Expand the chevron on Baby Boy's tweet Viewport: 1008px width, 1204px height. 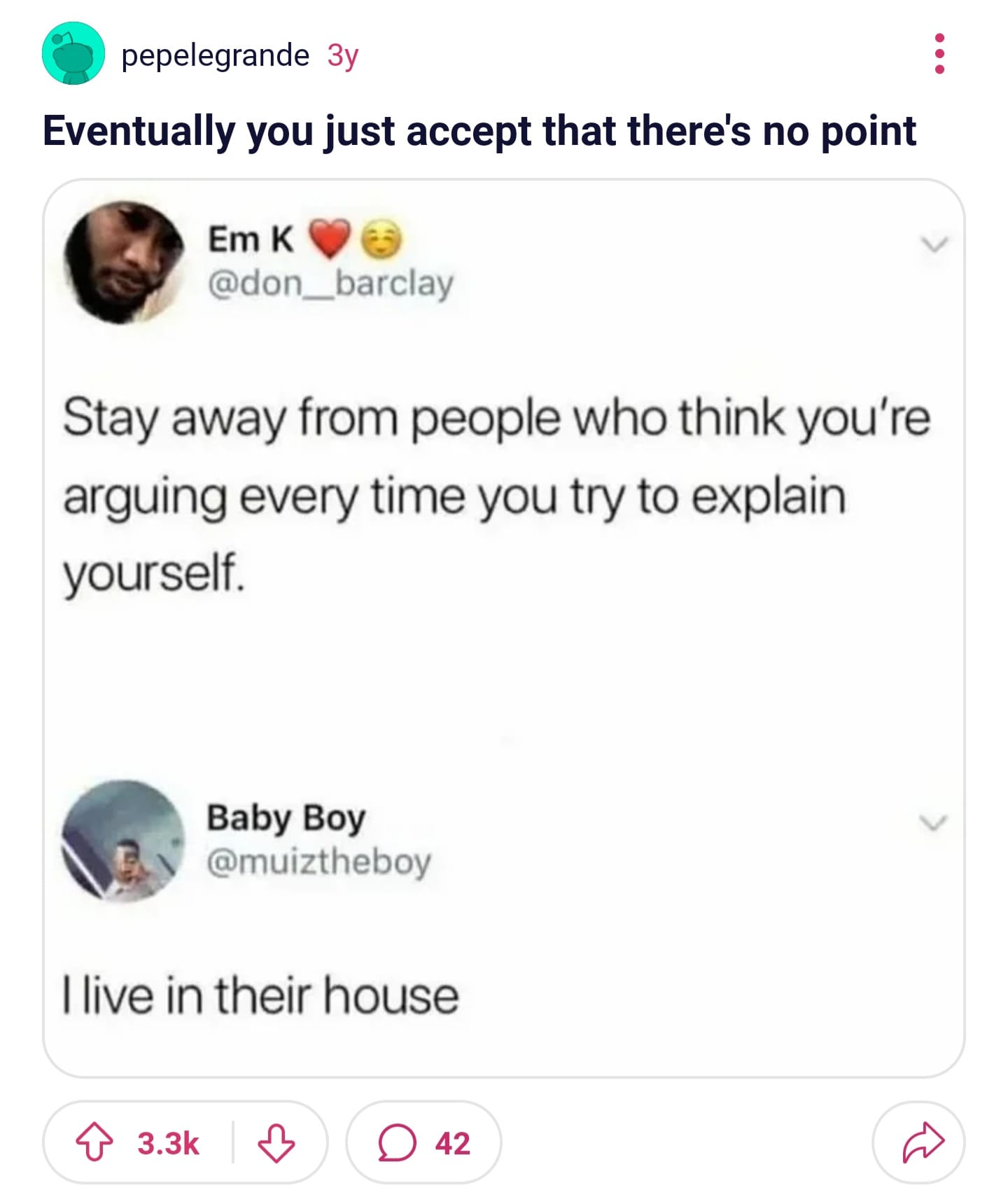tap(933, 822)
